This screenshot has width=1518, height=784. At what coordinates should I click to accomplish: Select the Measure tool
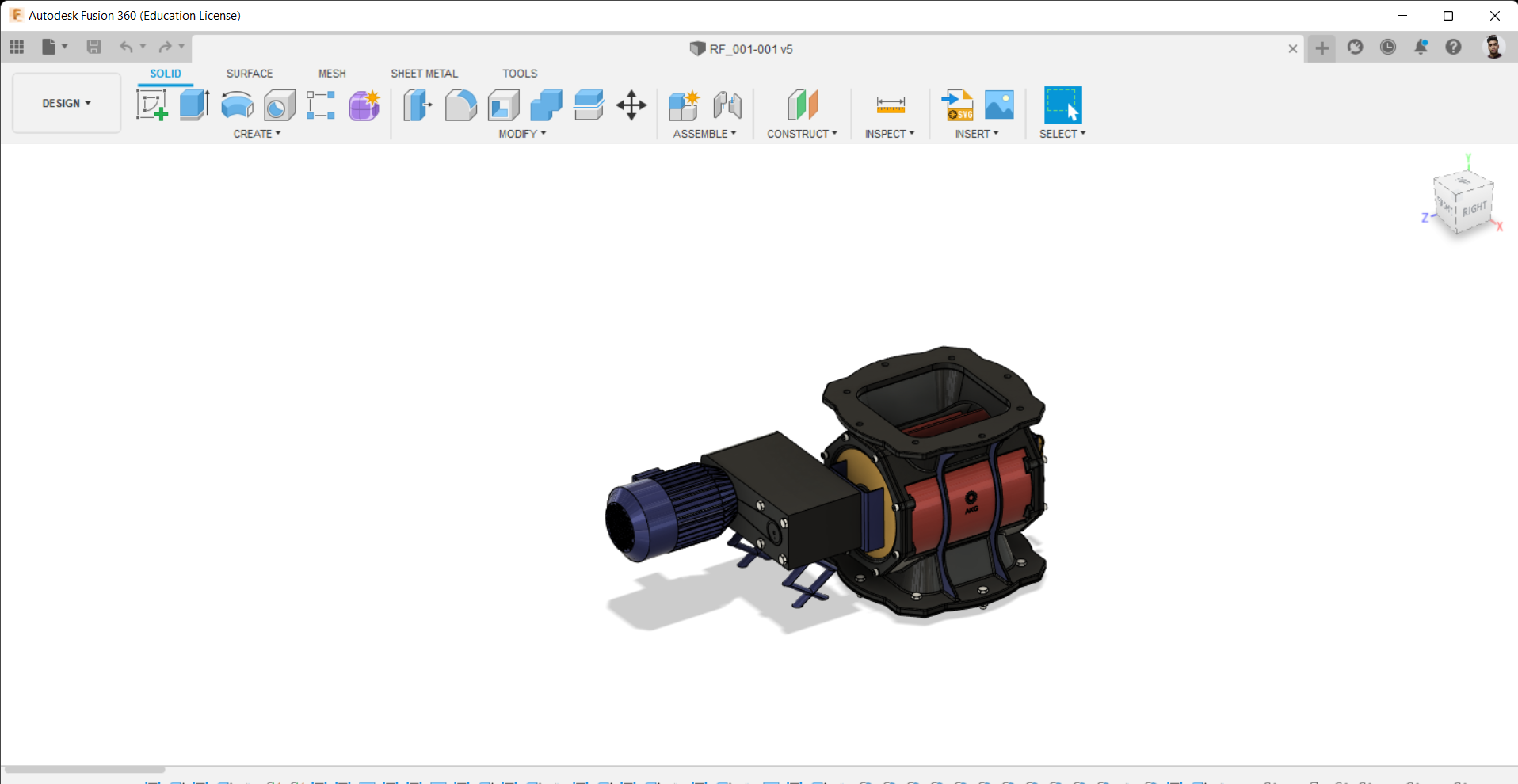click(x=891, y=105)
